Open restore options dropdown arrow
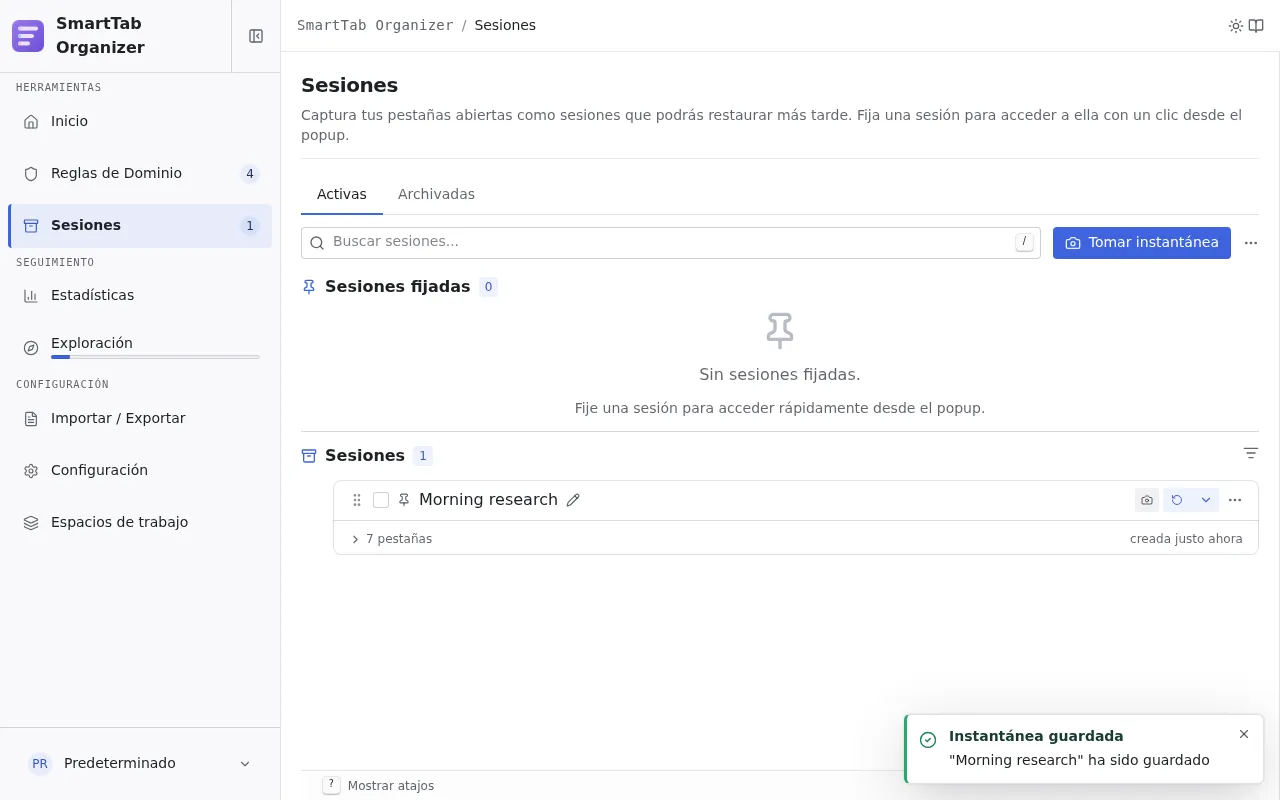Screen dimensions: 1280x800 tap(1206, 500)
